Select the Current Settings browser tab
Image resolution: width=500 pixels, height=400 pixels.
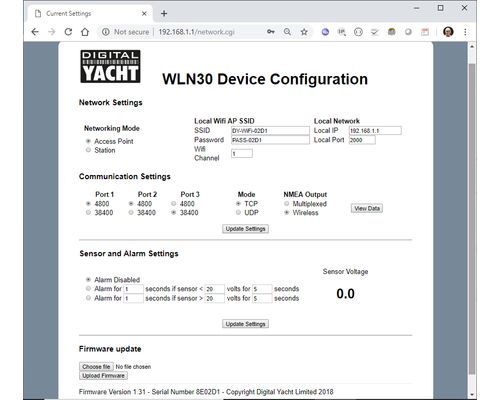click(x=90, y=14)
